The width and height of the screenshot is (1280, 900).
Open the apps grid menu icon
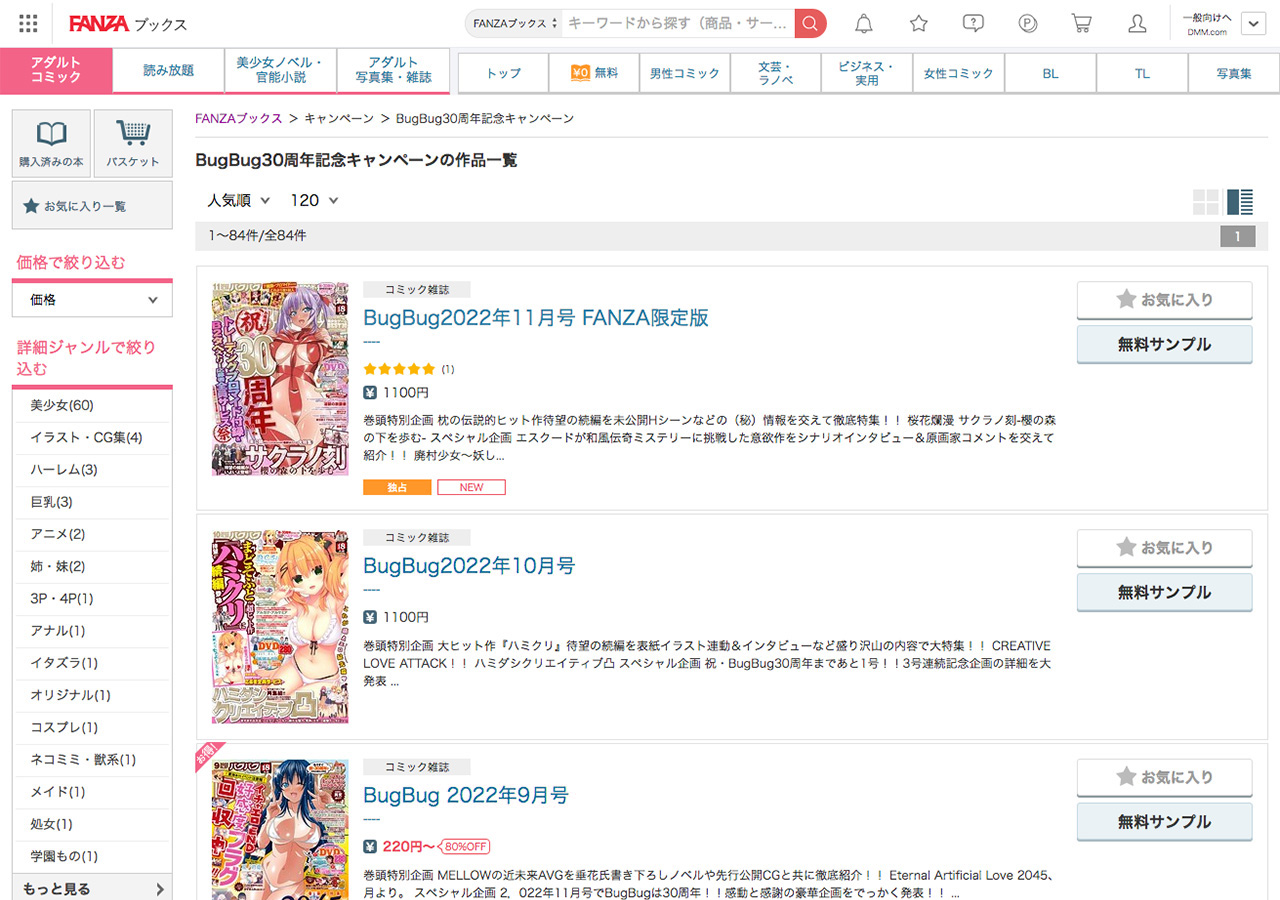[x=29, y=23]
